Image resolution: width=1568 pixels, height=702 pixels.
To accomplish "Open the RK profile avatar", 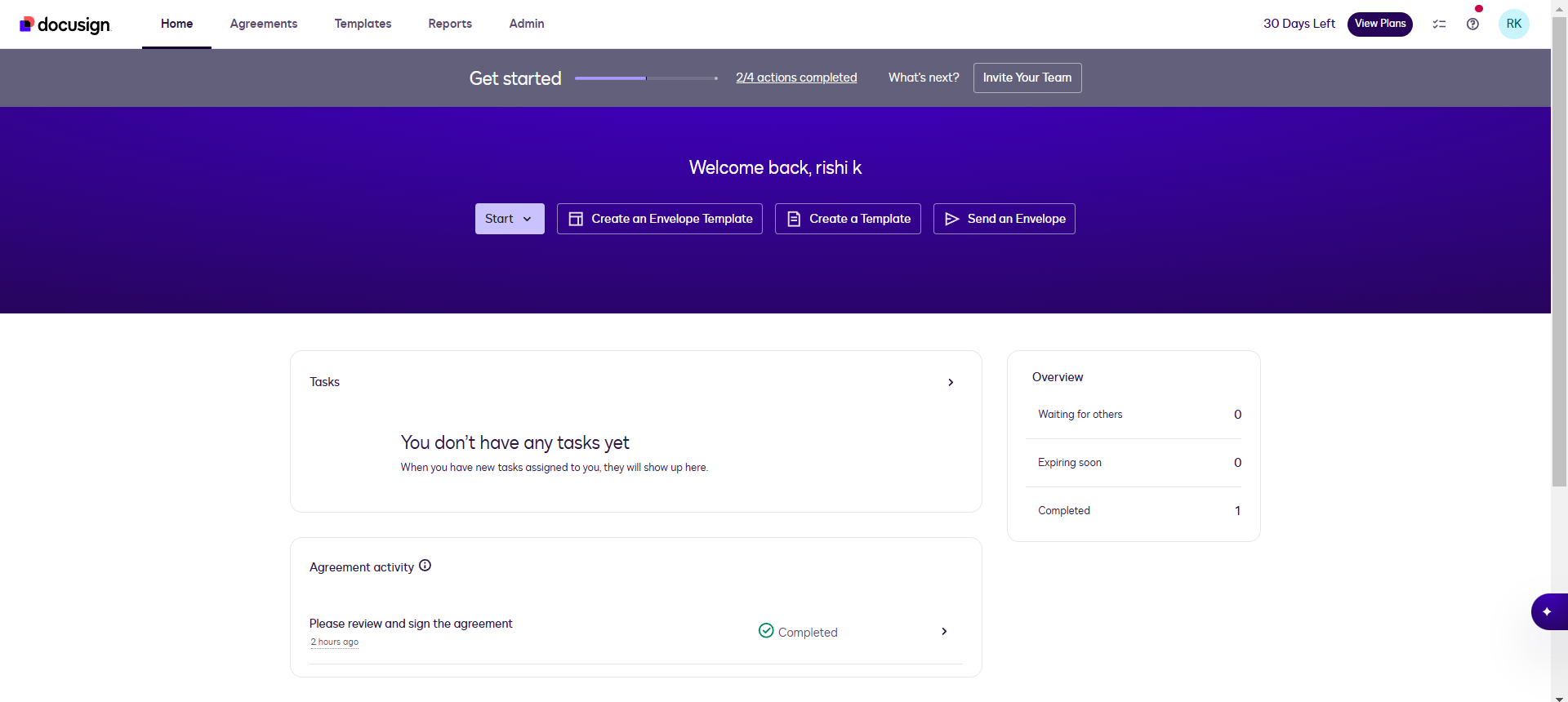I will point(1513,24).
